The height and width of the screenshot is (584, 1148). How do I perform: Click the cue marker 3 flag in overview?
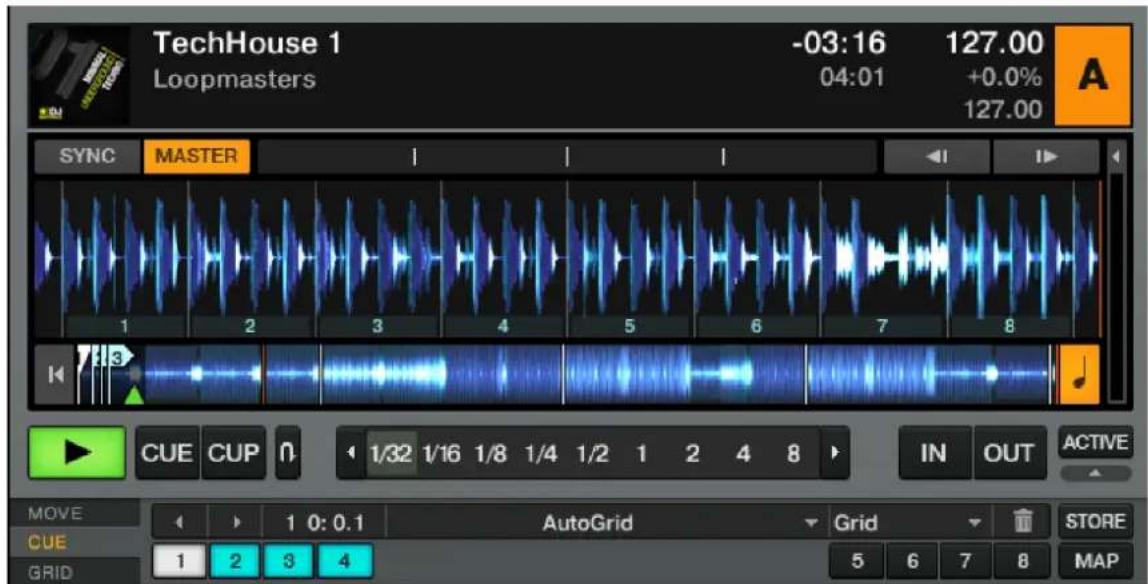click(x=122, y=357)
